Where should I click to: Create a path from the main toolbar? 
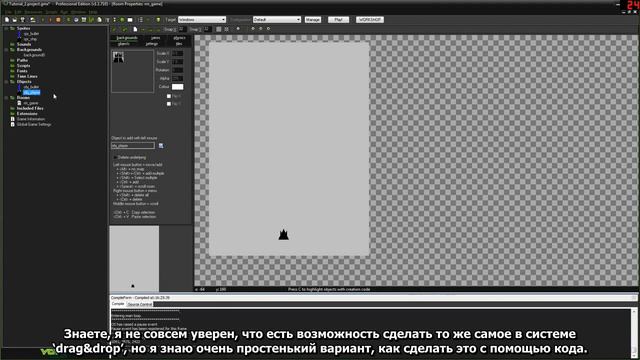click(91, 20)
